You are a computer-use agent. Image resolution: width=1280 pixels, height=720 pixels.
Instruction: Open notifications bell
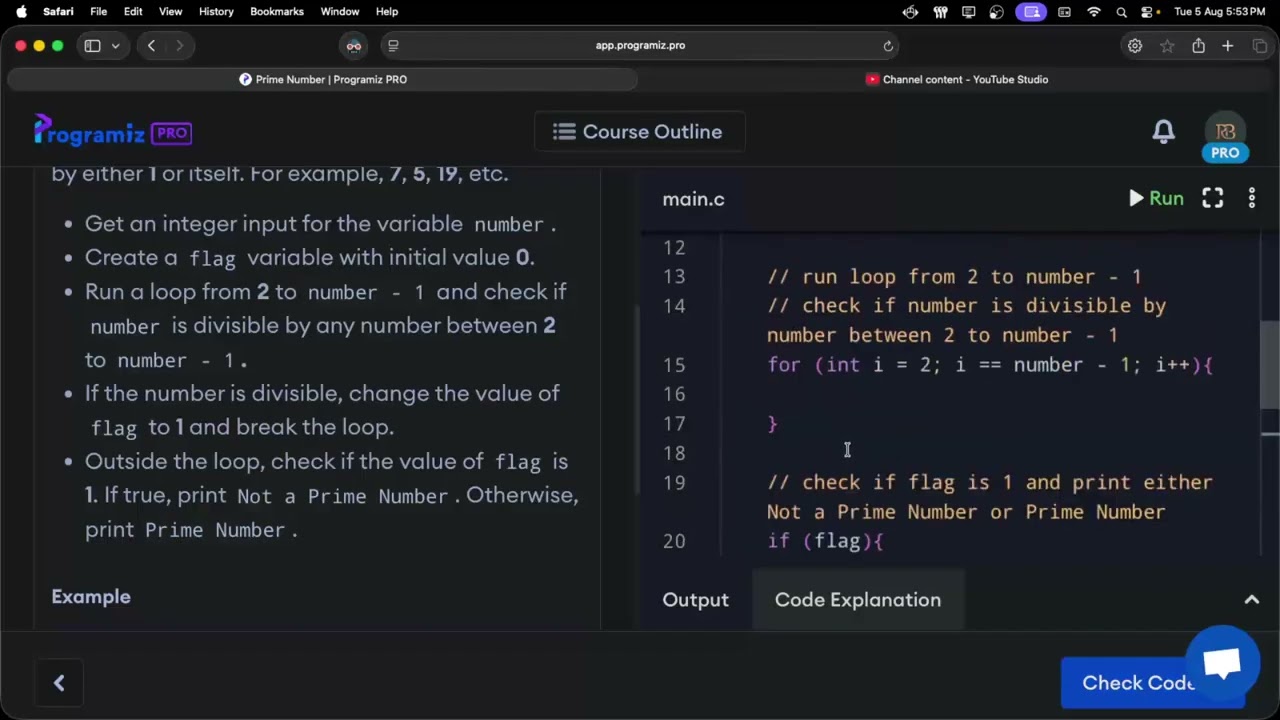(1163, 132)
